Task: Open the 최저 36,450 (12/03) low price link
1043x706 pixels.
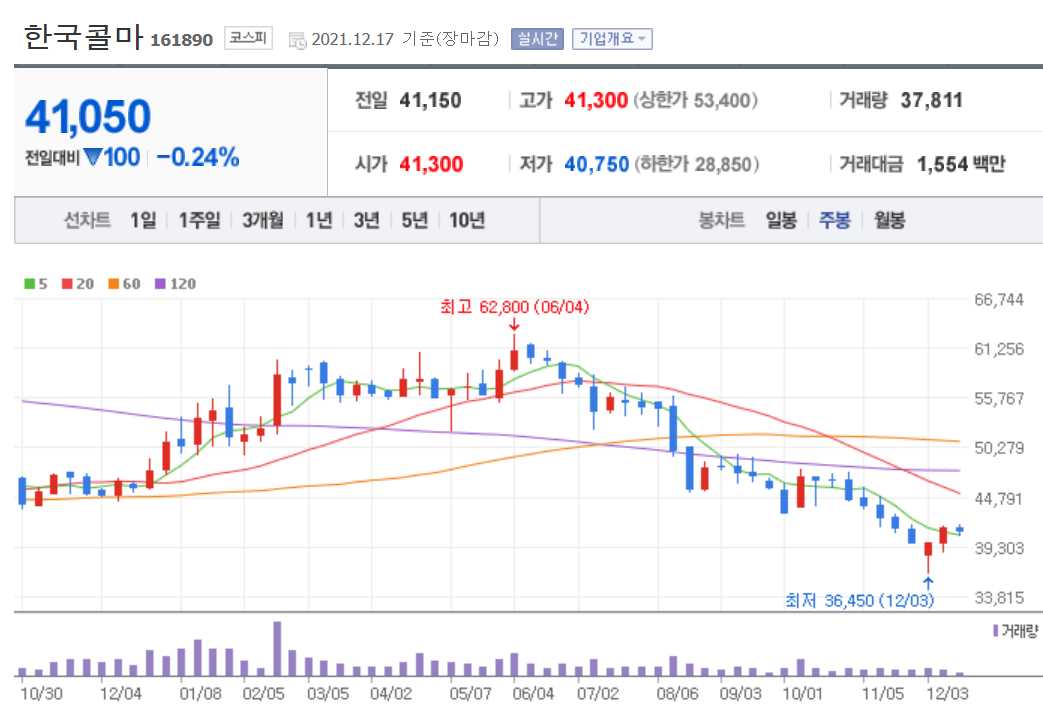Action: [861, 601]
